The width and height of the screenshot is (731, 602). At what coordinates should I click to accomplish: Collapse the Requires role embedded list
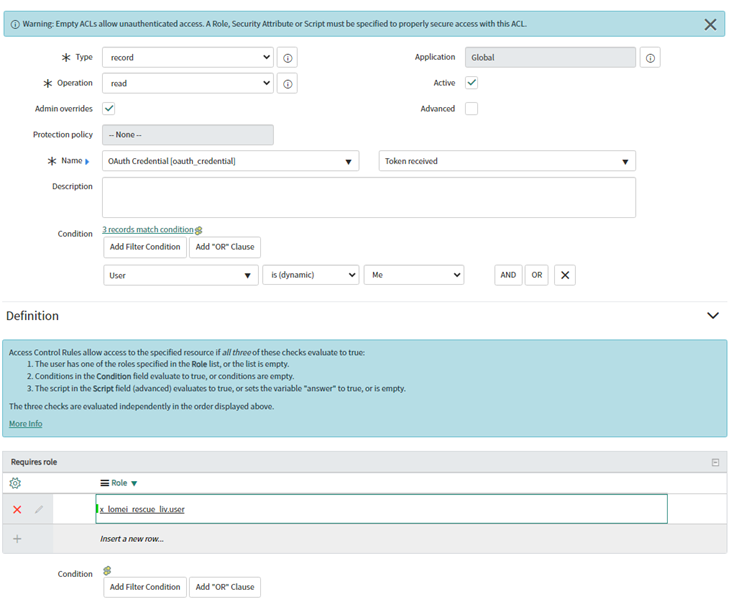click(715, 462)
